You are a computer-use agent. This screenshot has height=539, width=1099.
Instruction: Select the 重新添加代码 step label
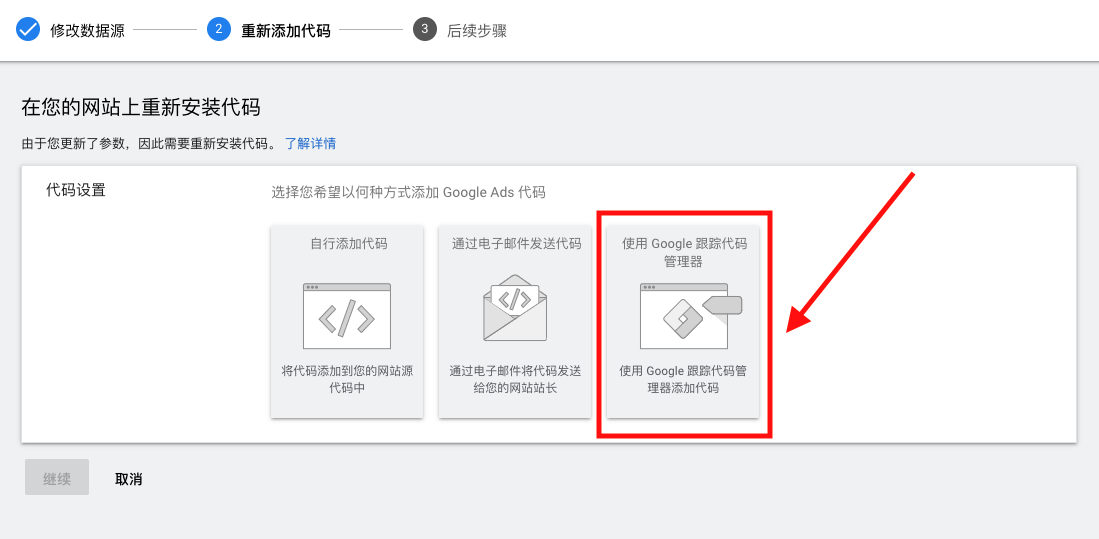[285, 31]
